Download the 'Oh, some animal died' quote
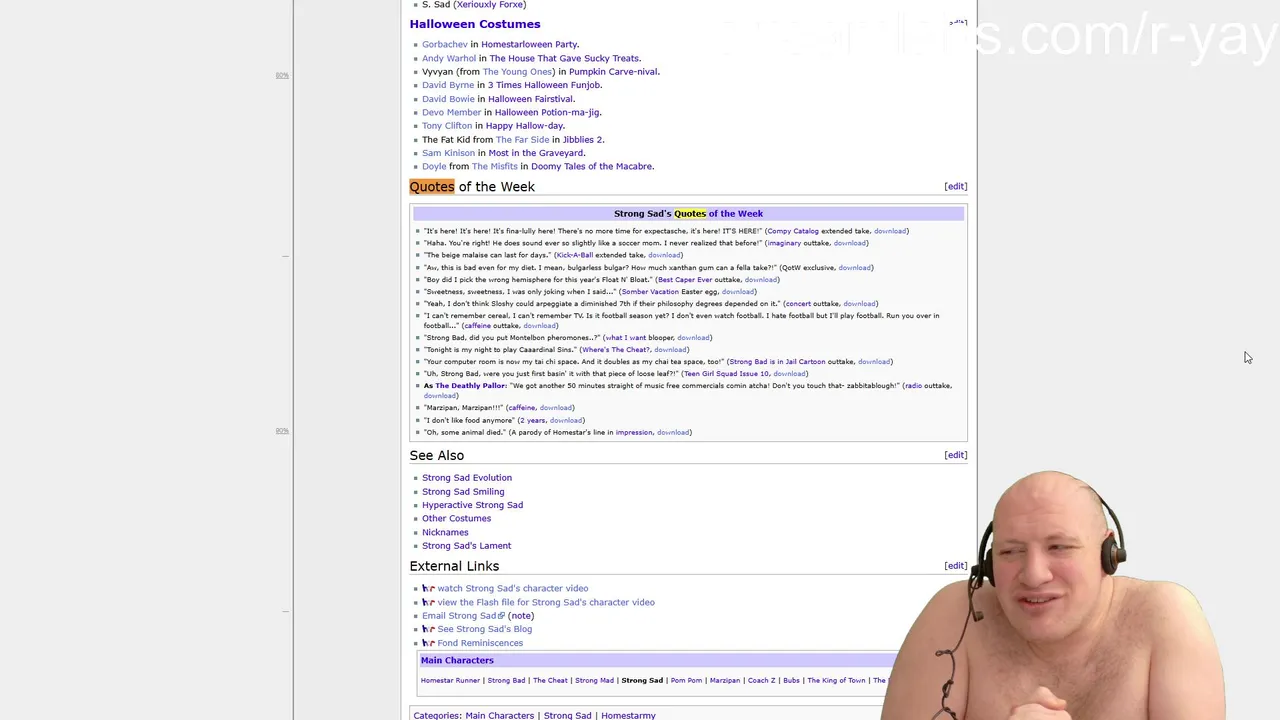Screen dimensions: 1280x720 [673, 433]
